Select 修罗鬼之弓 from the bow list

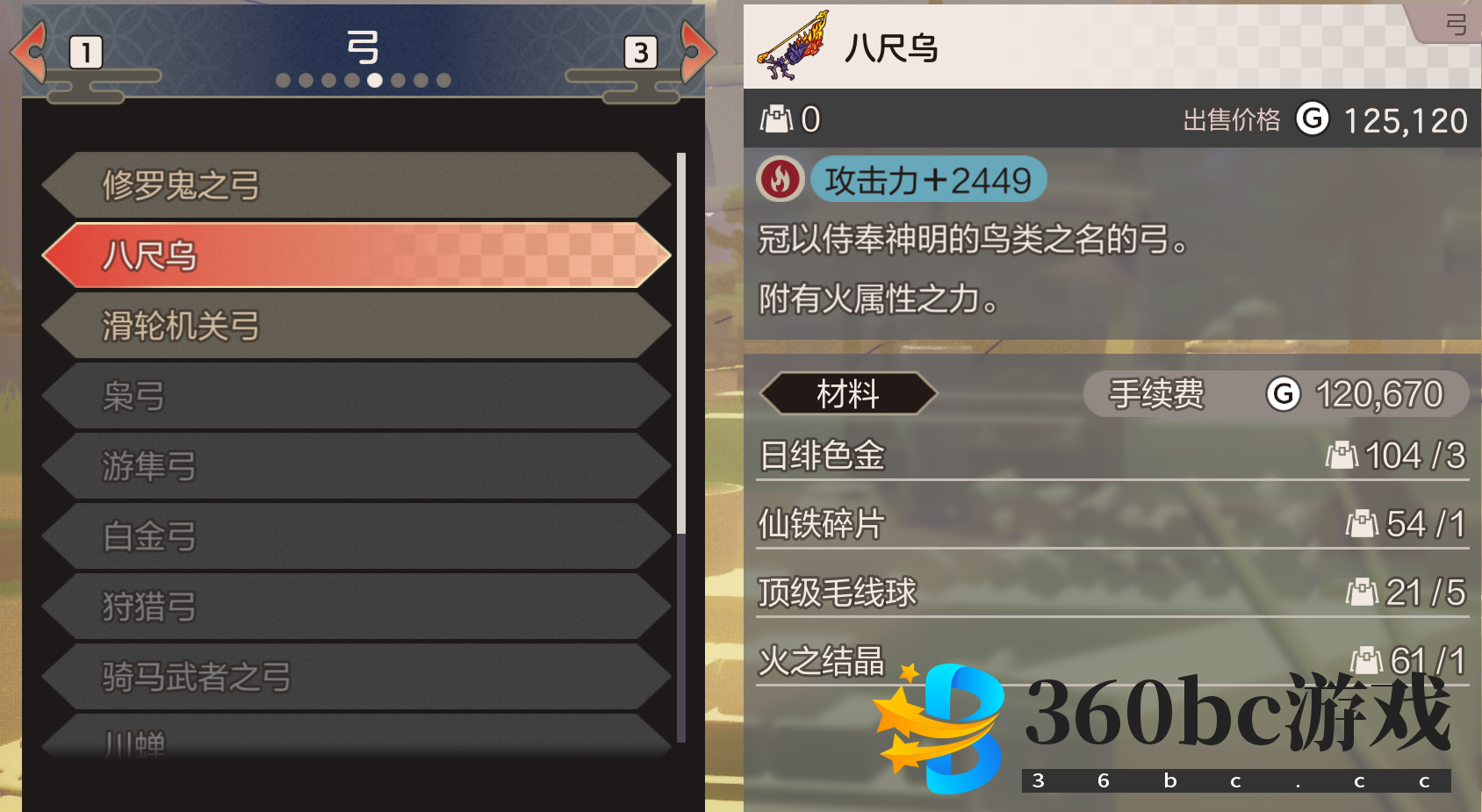(356, 185)
